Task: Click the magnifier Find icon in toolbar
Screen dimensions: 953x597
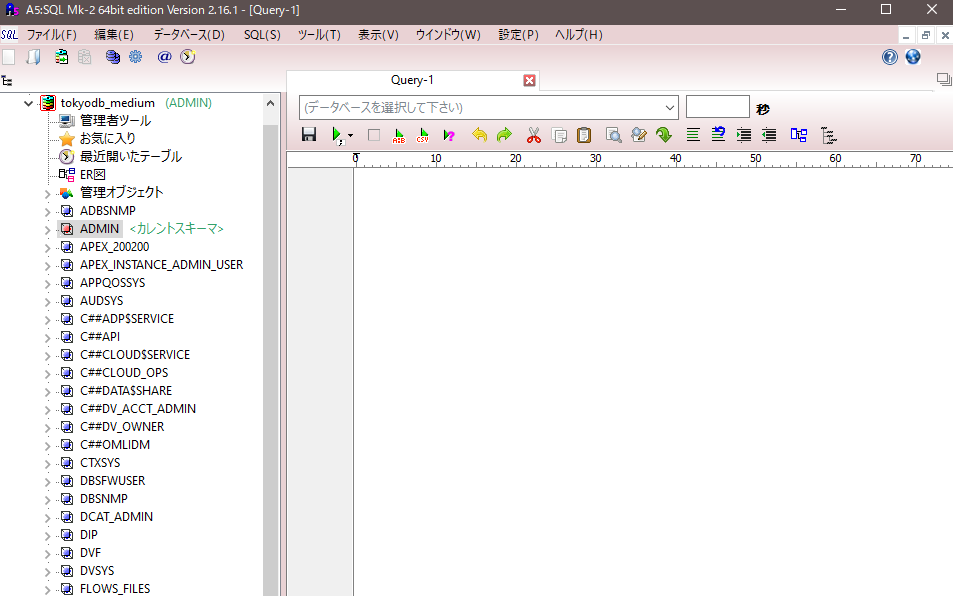Action: pyautogui.click(x=613, y=135)
